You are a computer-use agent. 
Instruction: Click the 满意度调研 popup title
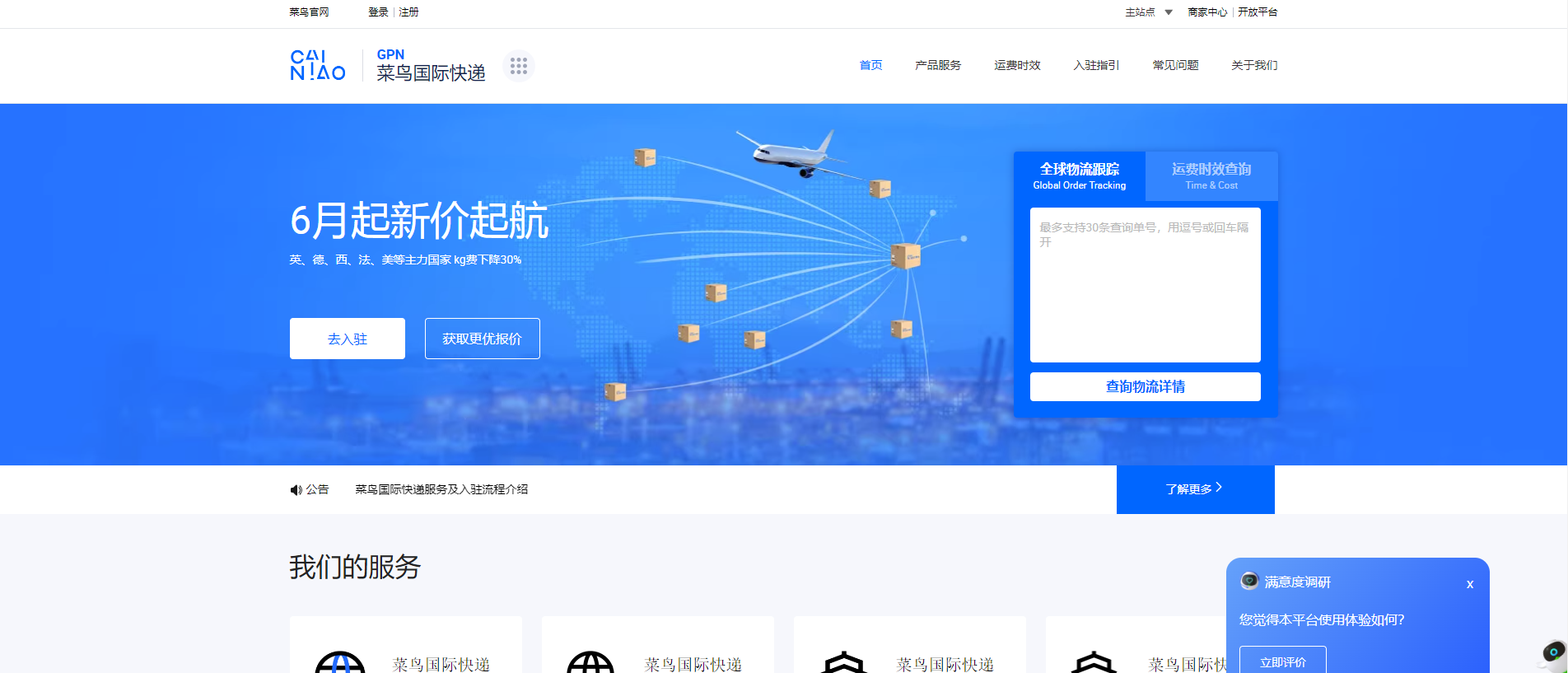(x=1298, y=582)
